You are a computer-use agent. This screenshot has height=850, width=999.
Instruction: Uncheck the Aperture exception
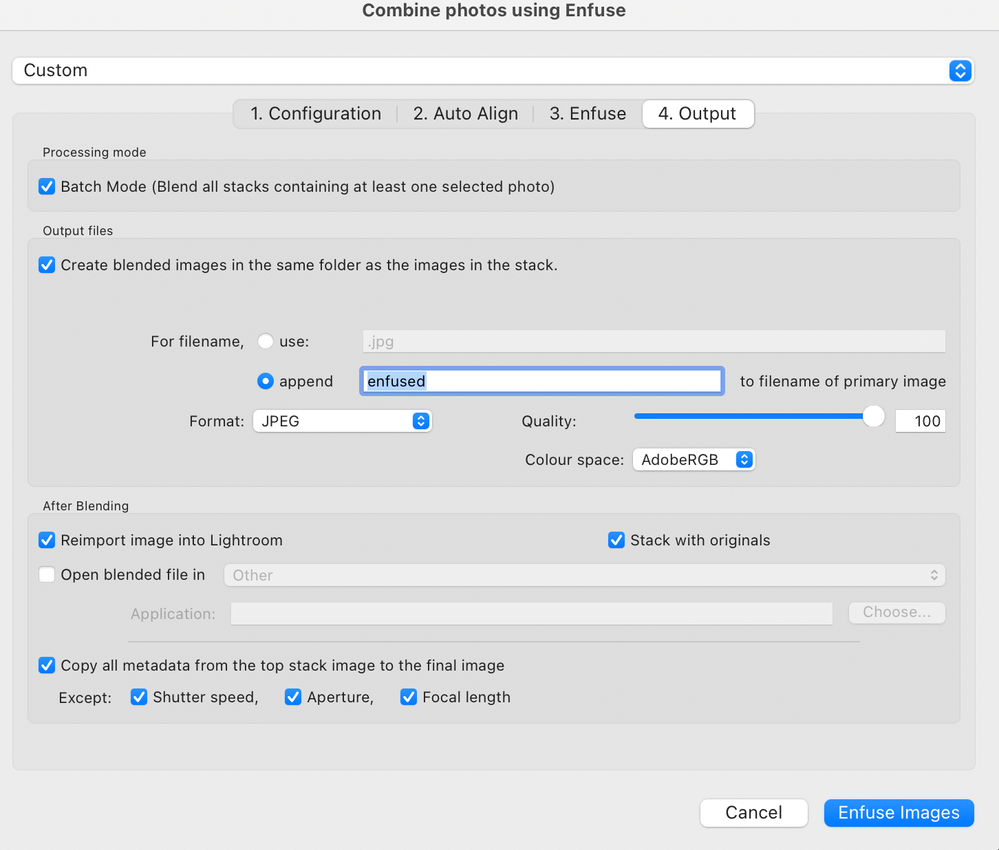tap(293, 697)
